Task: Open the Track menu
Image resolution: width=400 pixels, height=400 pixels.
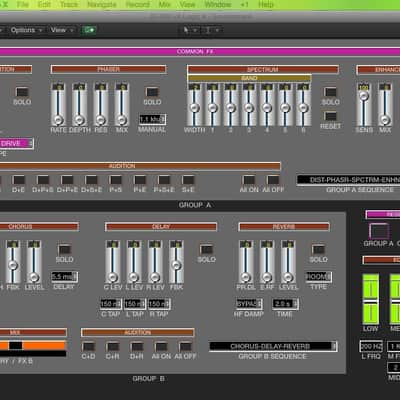Action: pyautogui.click(x=69, y=5)
